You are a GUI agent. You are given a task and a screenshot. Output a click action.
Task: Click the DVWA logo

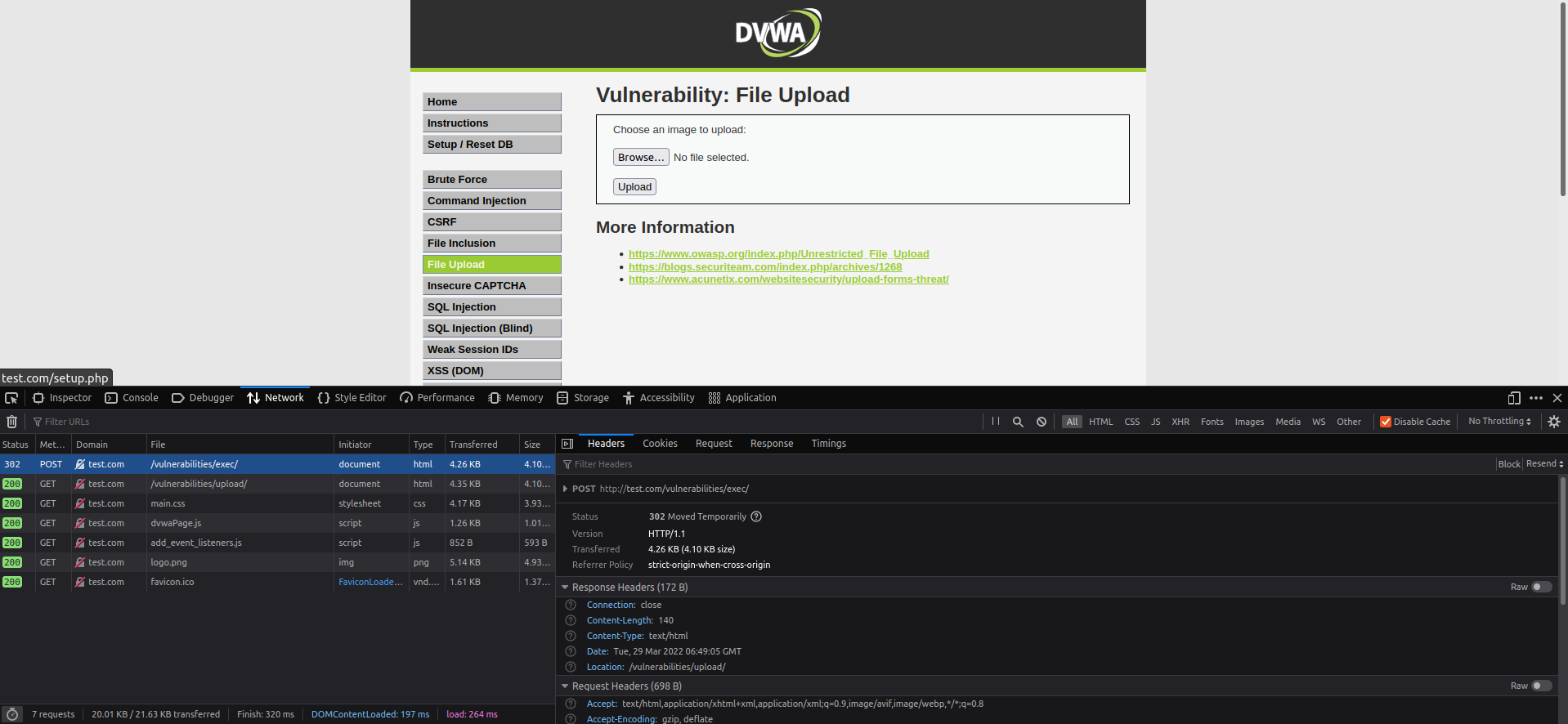[x=778, y=33]
